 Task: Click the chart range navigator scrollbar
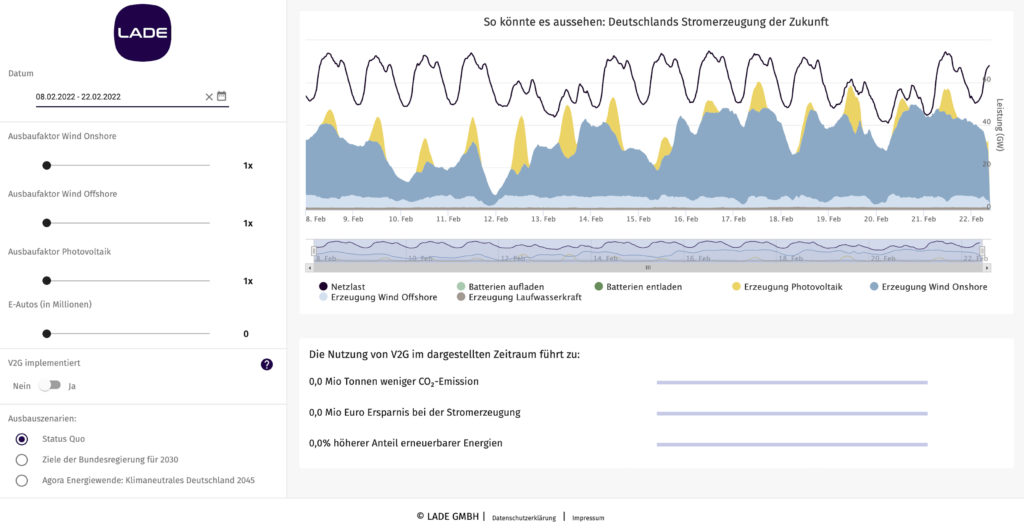[648, 268]
